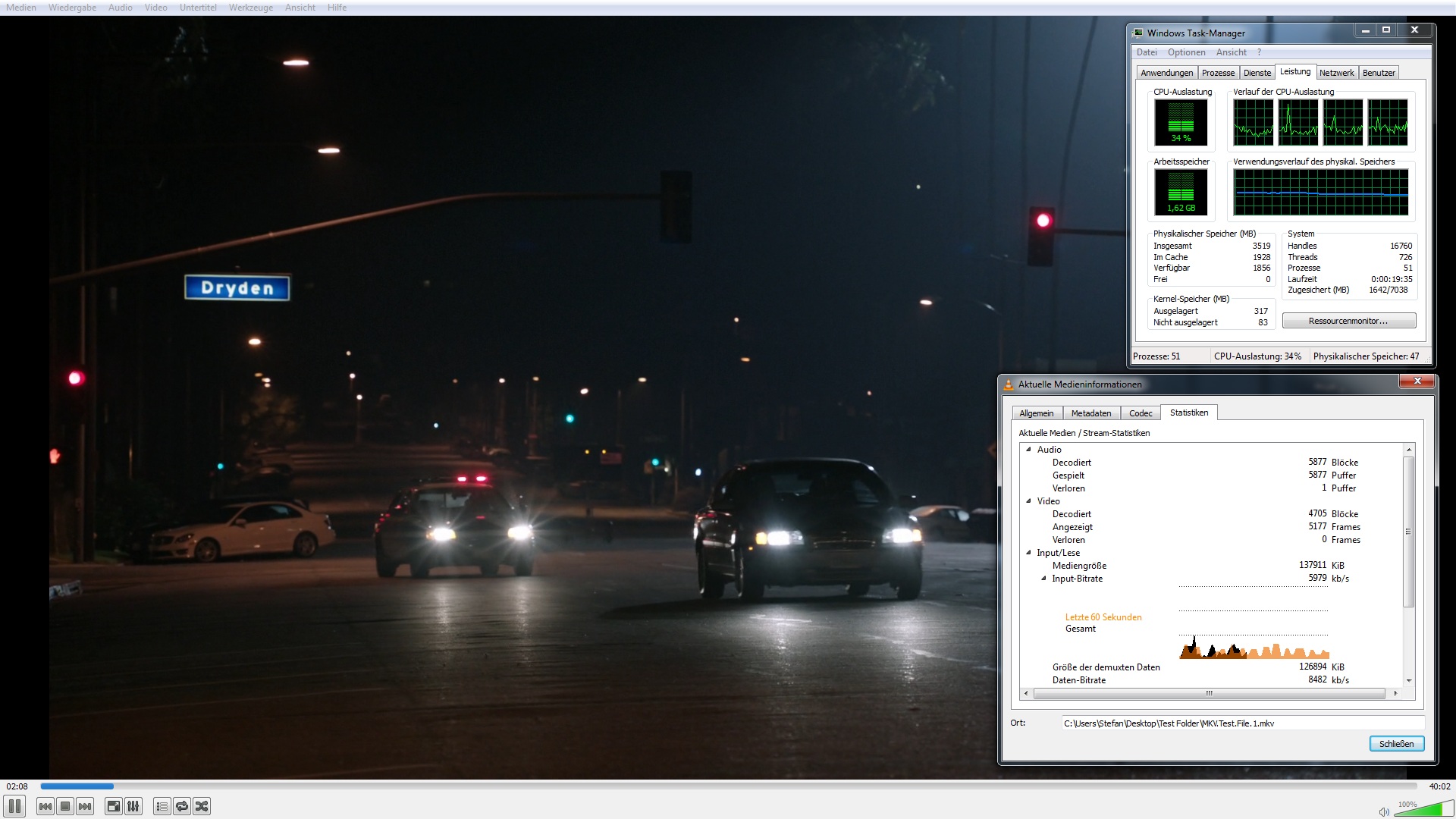Screen dimensions: 1456x819
Task: Toggle fullscreen video mode
Action: pos(114,806)
